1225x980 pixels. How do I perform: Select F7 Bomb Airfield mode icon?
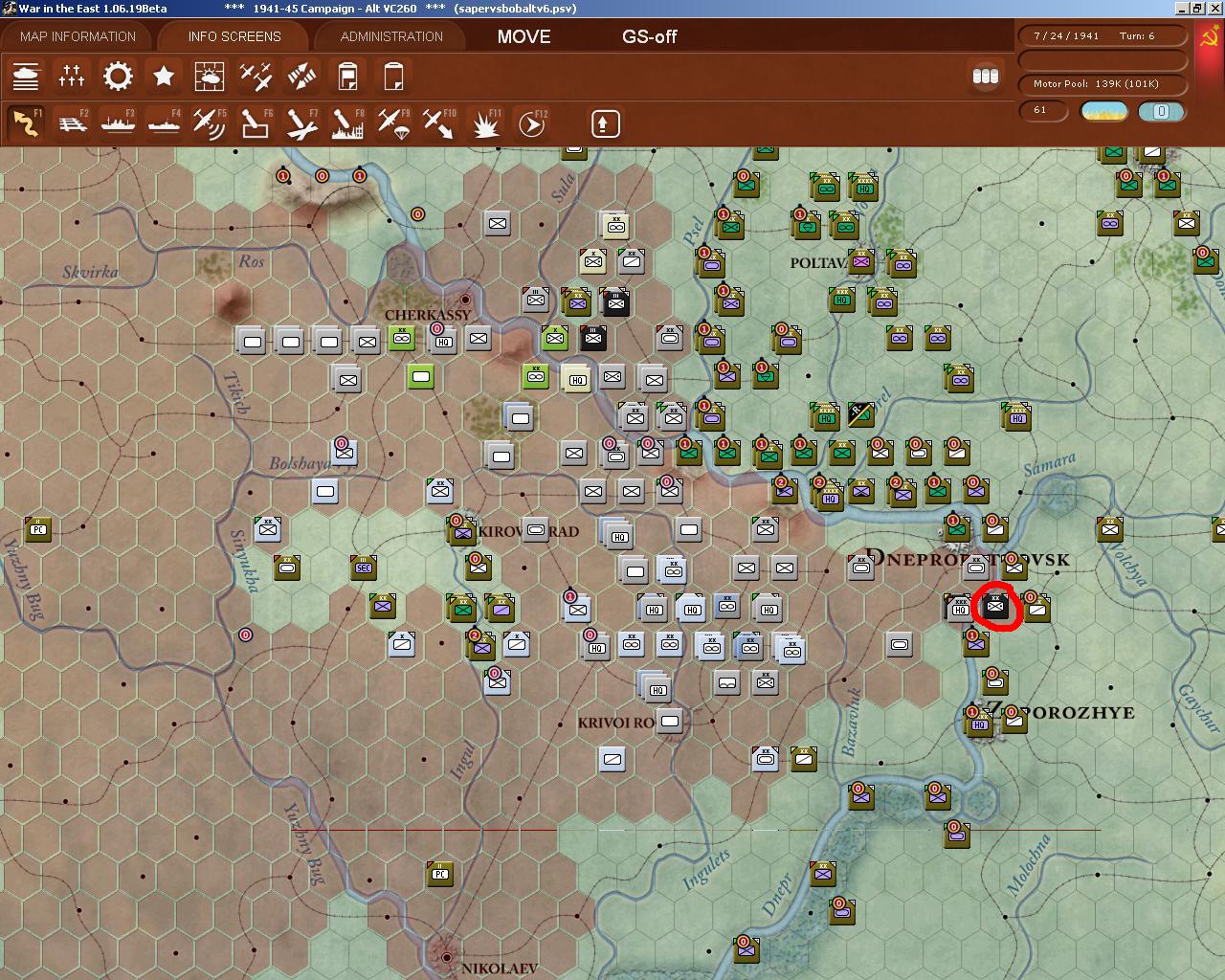pyautogui.click(x=301, y=123)
